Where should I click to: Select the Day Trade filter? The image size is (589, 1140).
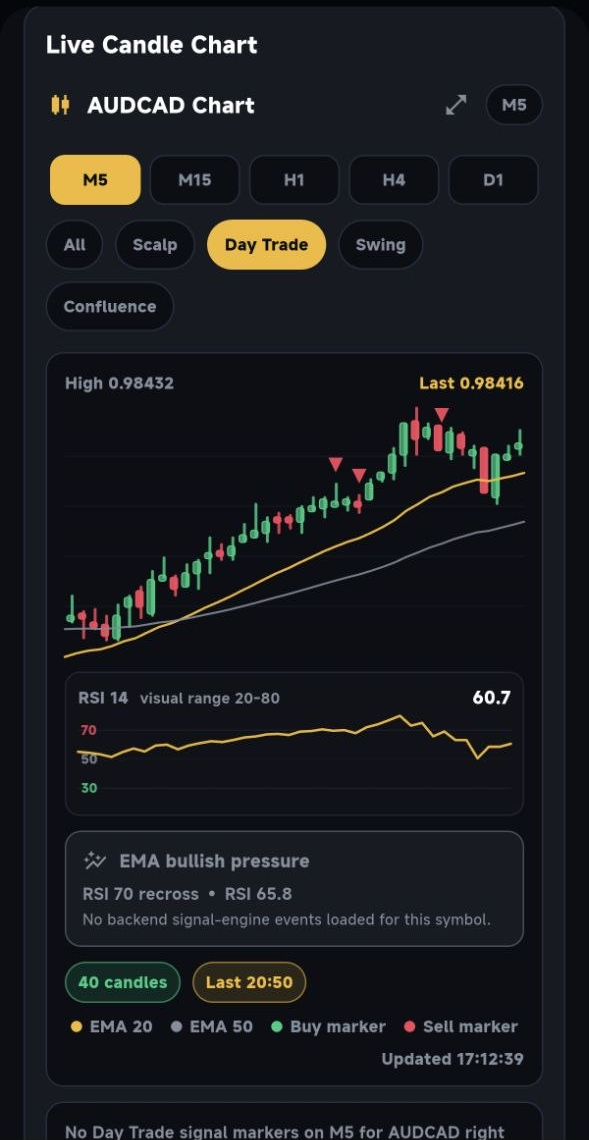point(266,245)
